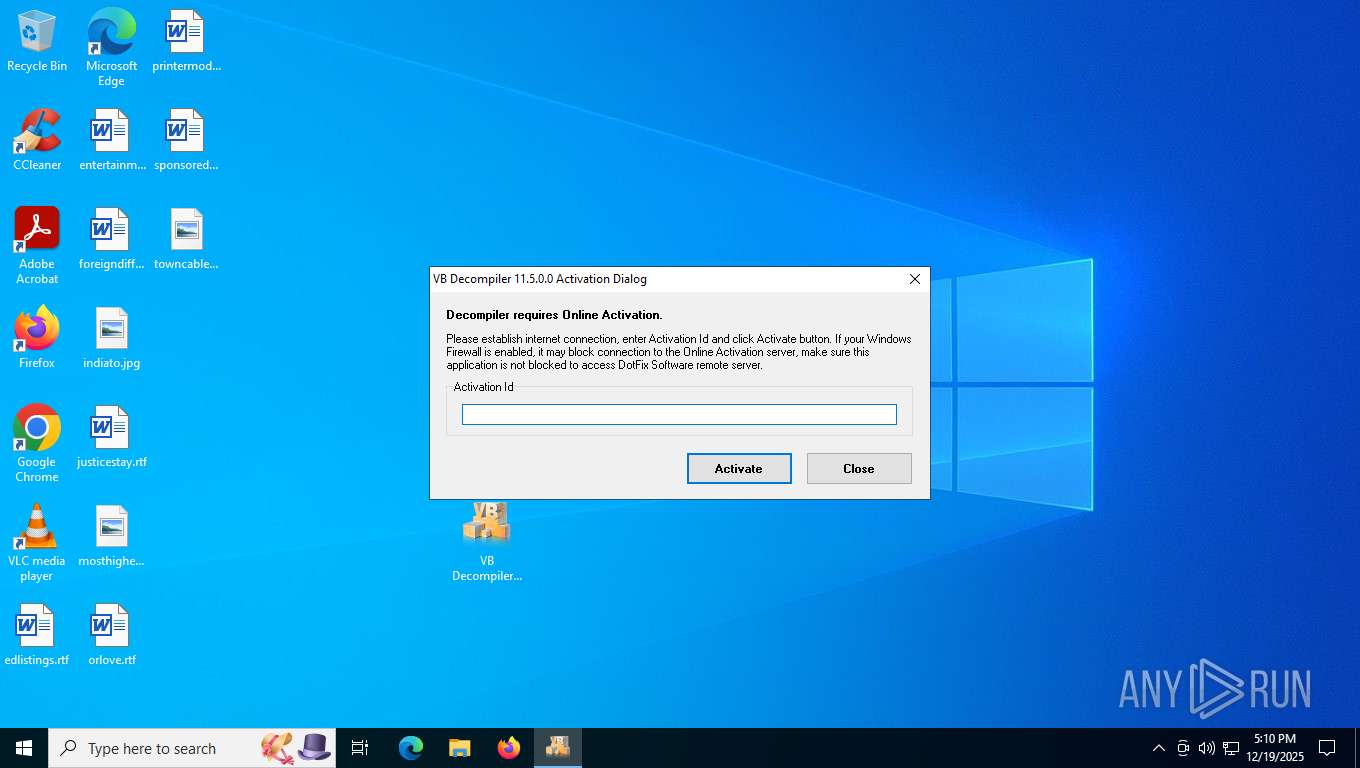This screenshot has height=768, width=1360.
Task: Select VB Decompiler taskbar button
Action: (x=558, y=748)
